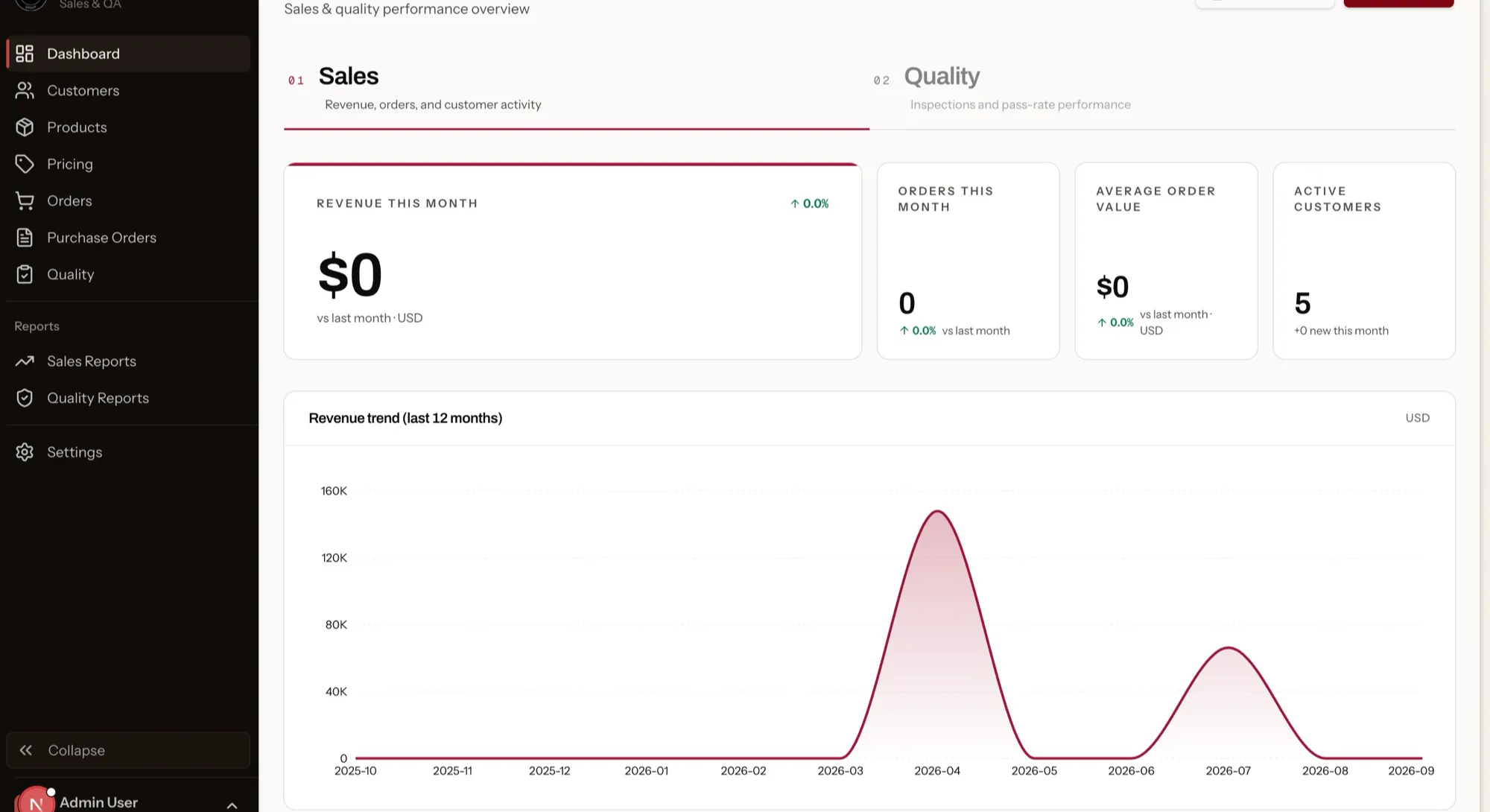Screen dimensions: 1490x812
Task: Click the Sales Reports trend-line icon
Action: (25, 361)
